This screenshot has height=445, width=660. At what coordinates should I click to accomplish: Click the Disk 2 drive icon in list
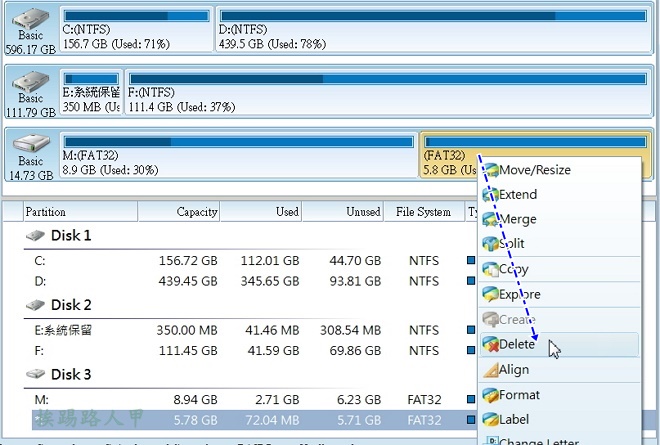(35, 305)
